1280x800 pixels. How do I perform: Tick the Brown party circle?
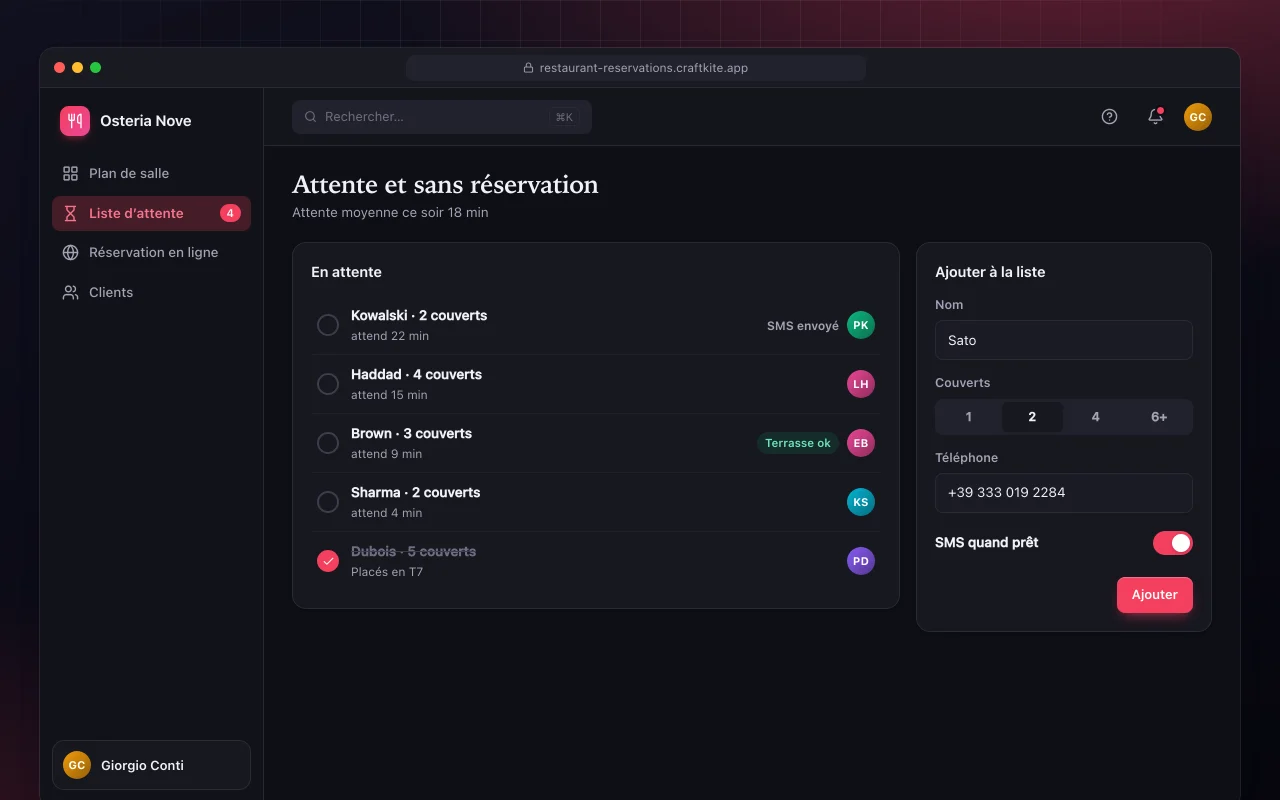(x=328, y=443)
